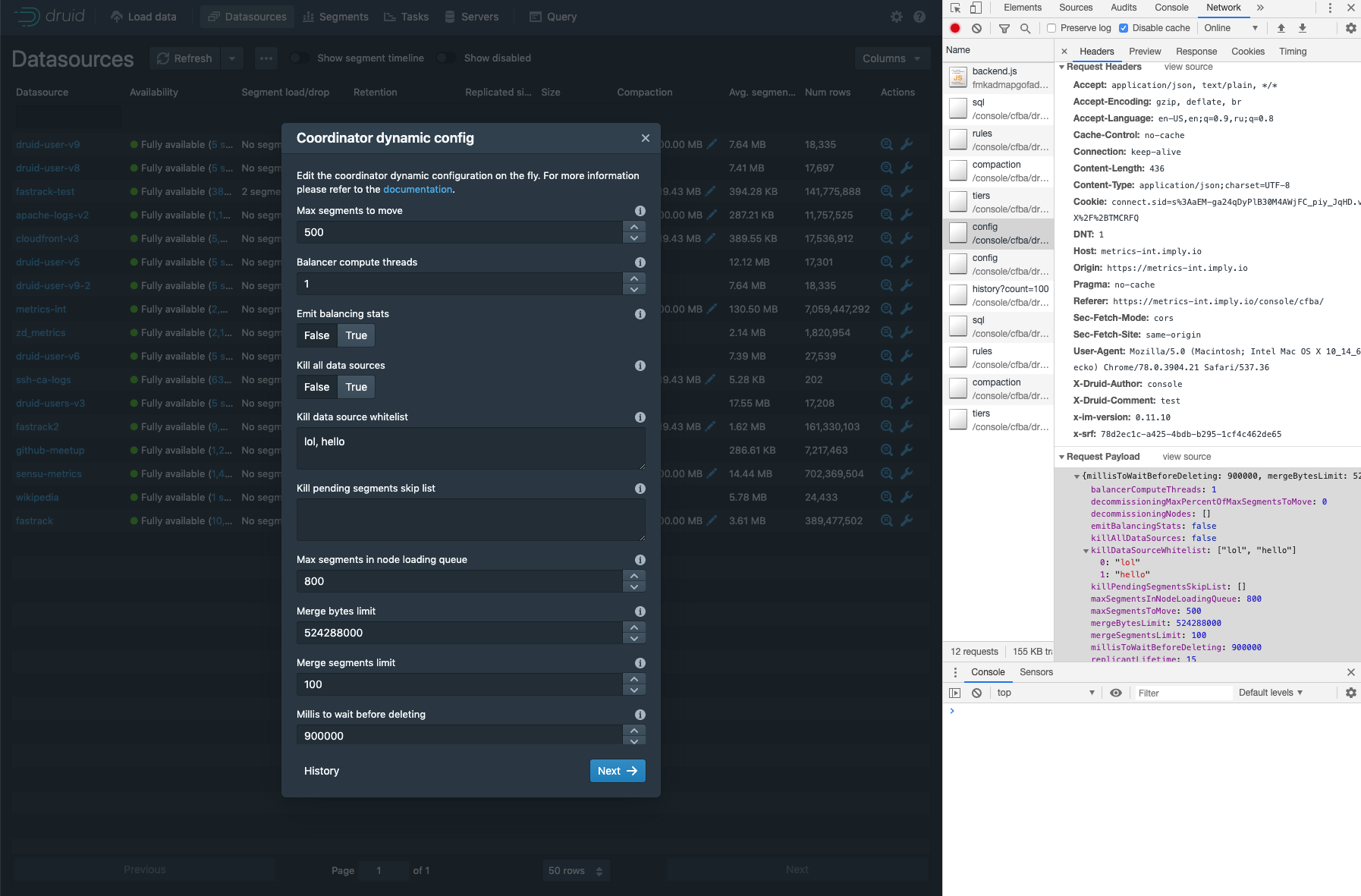
Task: Click view source next to Request Payload
Action: click(1187, 457)
